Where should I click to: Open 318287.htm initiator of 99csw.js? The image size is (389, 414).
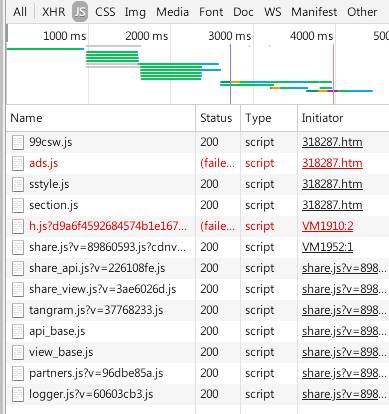tap(332, 142)
